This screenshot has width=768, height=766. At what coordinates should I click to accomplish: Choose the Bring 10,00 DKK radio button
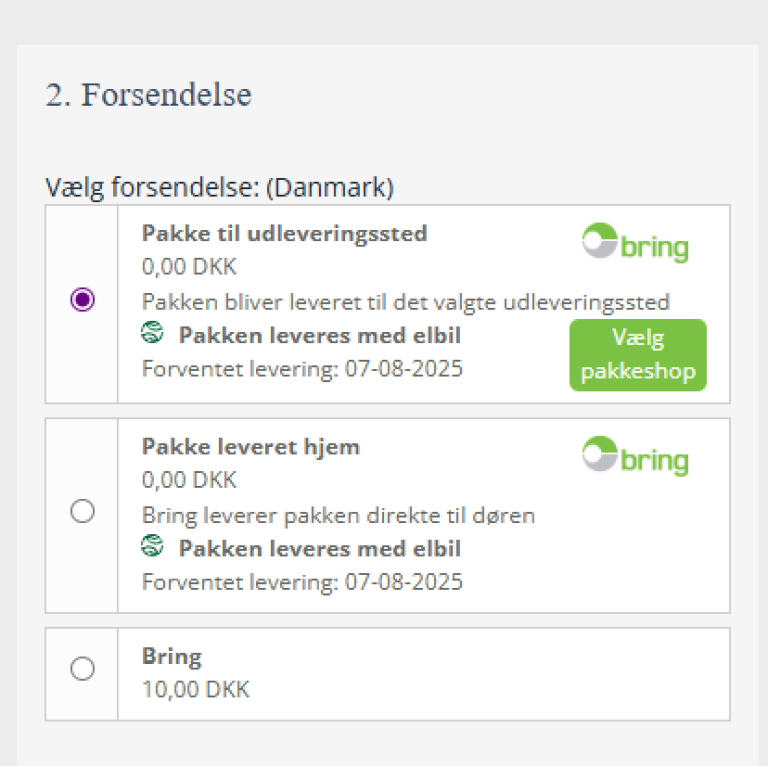pos(83,669)
